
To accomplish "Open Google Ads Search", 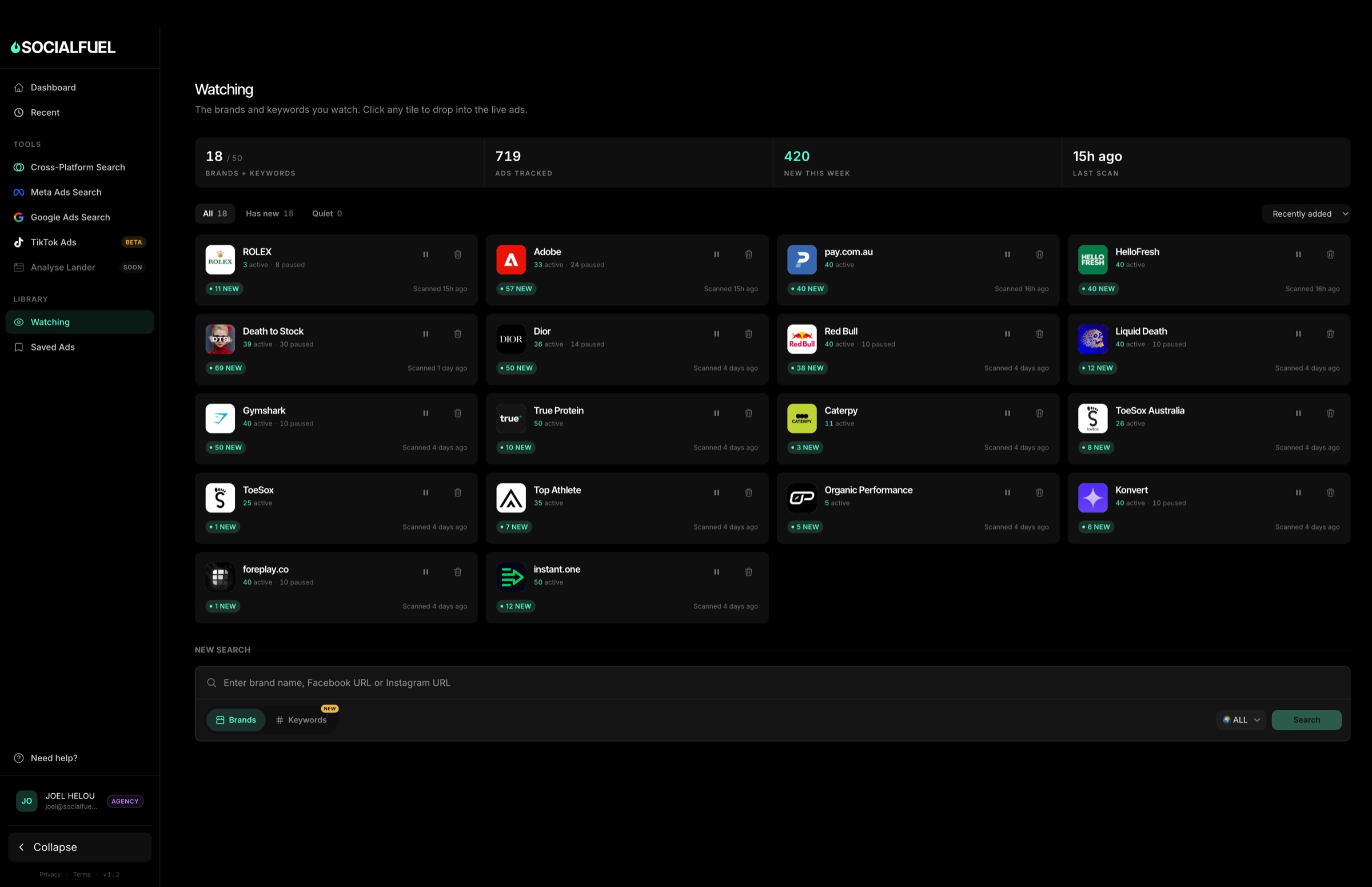I will coord(79,218).
